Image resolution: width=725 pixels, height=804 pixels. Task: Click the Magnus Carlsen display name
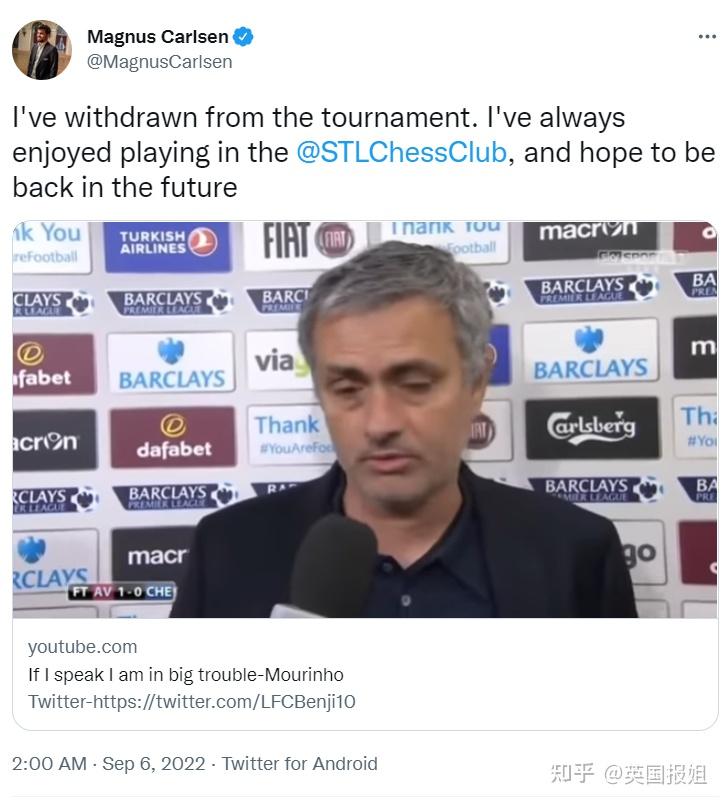coord(157,38)
